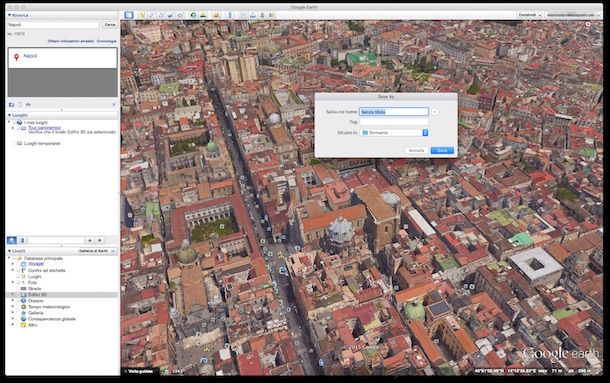The height and width of the screenshot is (383, 610).
Task: Expand the Foto layer tree arrow
Action: click(x=13, y=283)
